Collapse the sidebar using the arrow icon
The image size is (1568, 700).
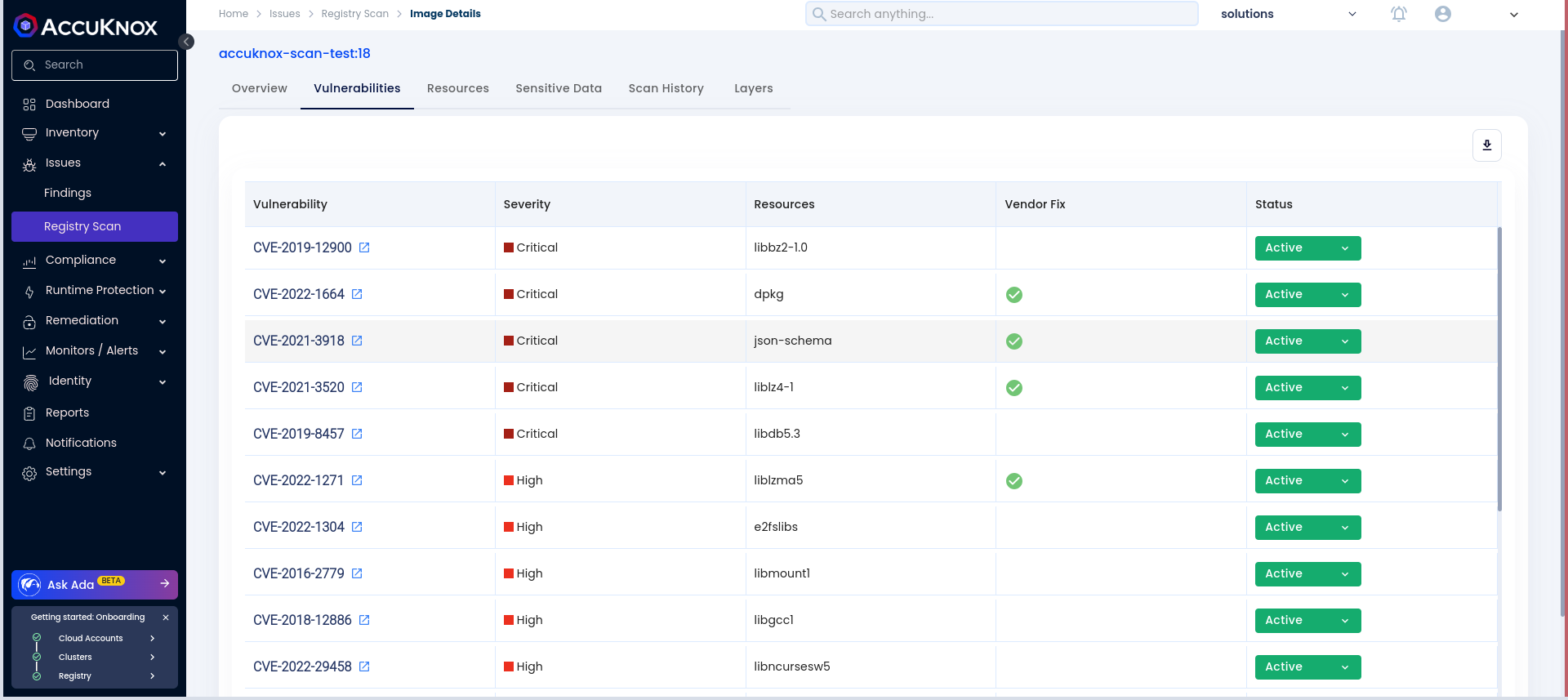[186, 42]
